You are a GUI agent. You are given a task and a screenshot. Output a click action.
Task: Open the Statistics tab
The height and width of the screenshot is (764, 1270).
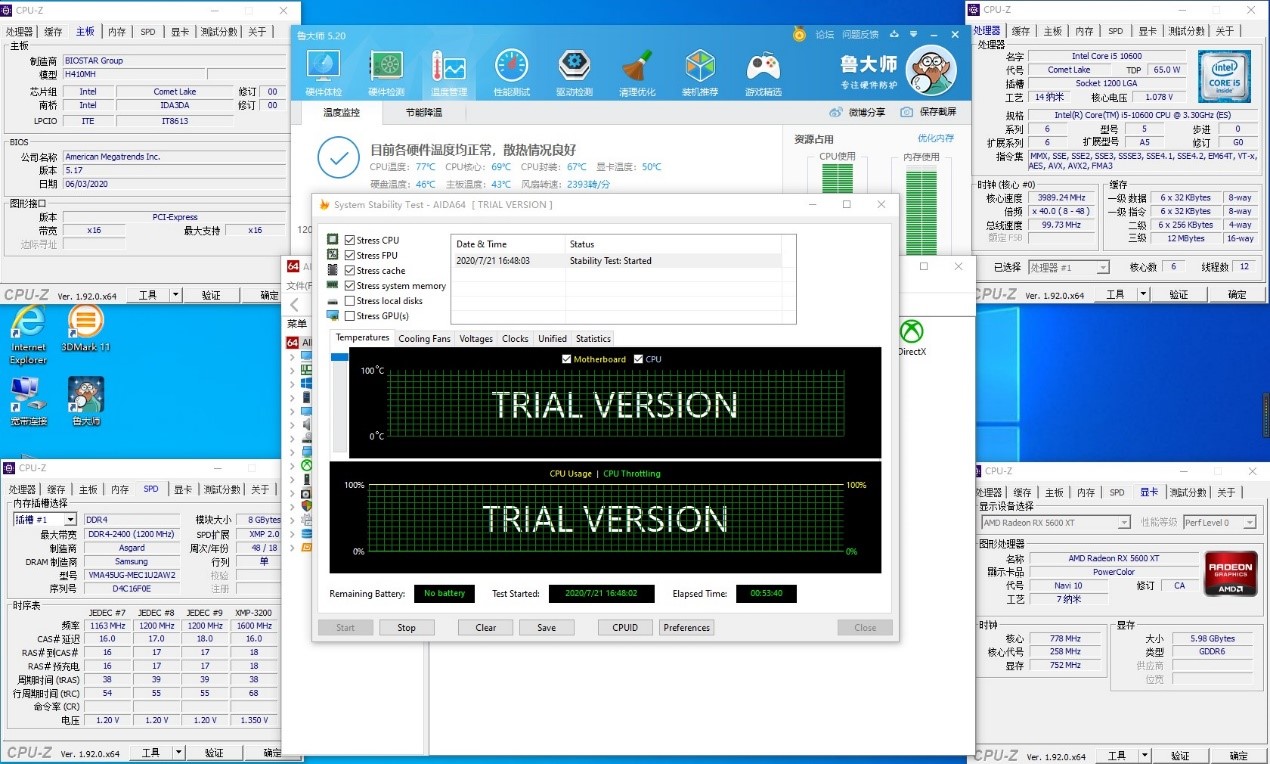click(x=593, y=339)
